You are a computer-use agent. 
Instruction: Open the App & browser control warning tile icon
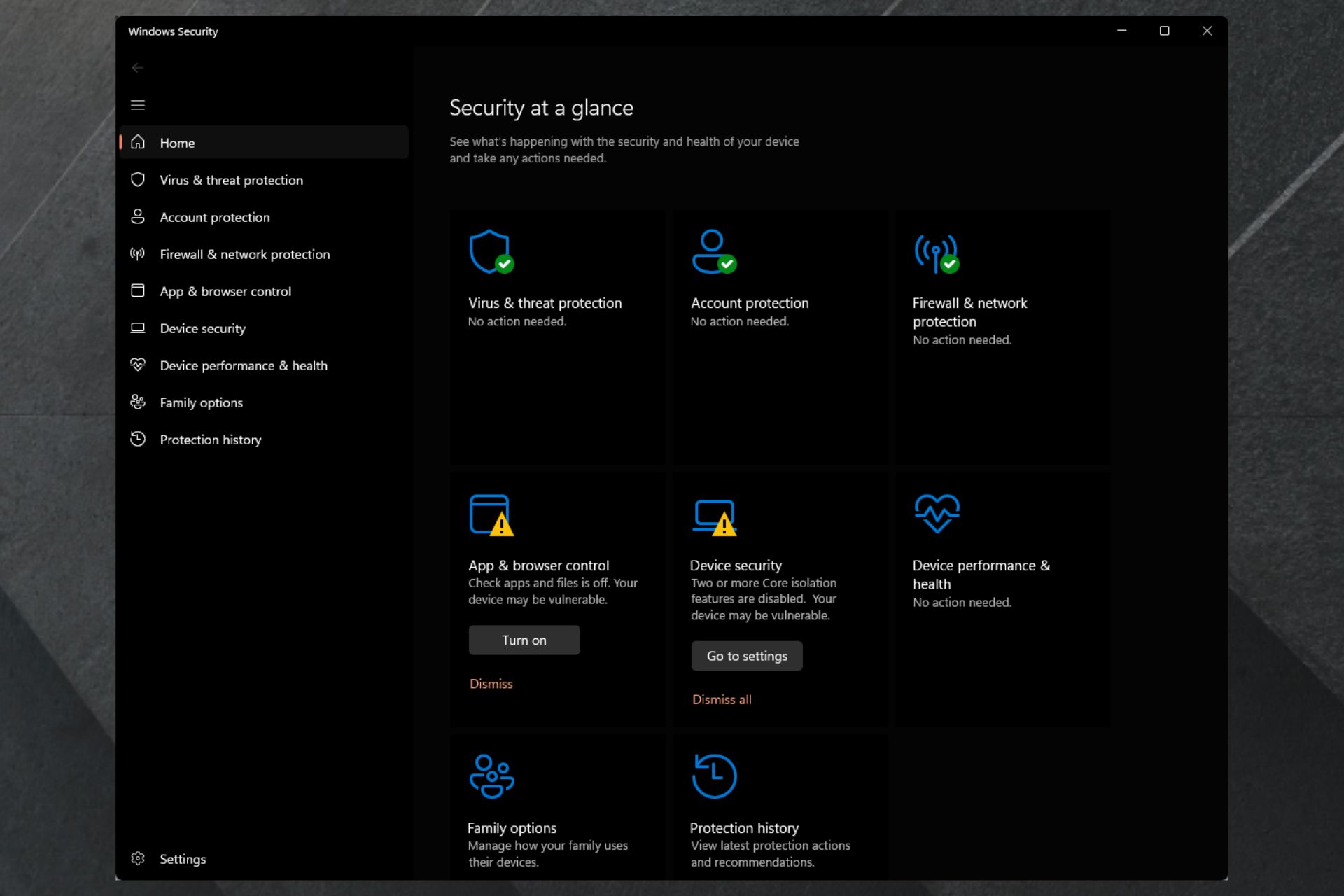(x=491, y=515)
